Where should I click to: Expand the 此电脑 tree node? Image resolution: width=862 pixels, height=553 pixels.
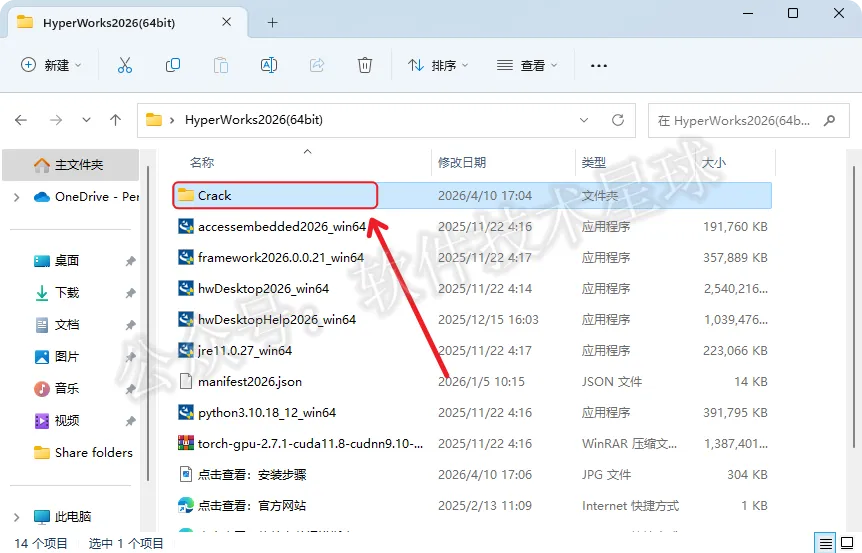pyautogui.click(x=16, y=517)
